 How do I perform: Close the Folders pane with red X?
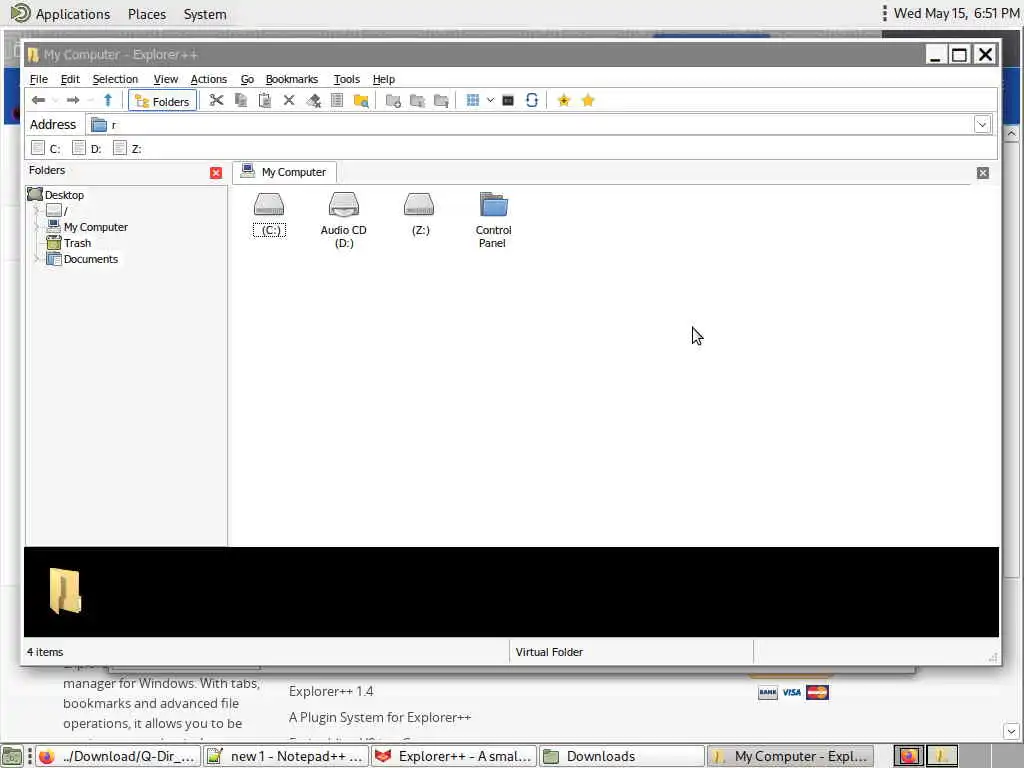216,172
